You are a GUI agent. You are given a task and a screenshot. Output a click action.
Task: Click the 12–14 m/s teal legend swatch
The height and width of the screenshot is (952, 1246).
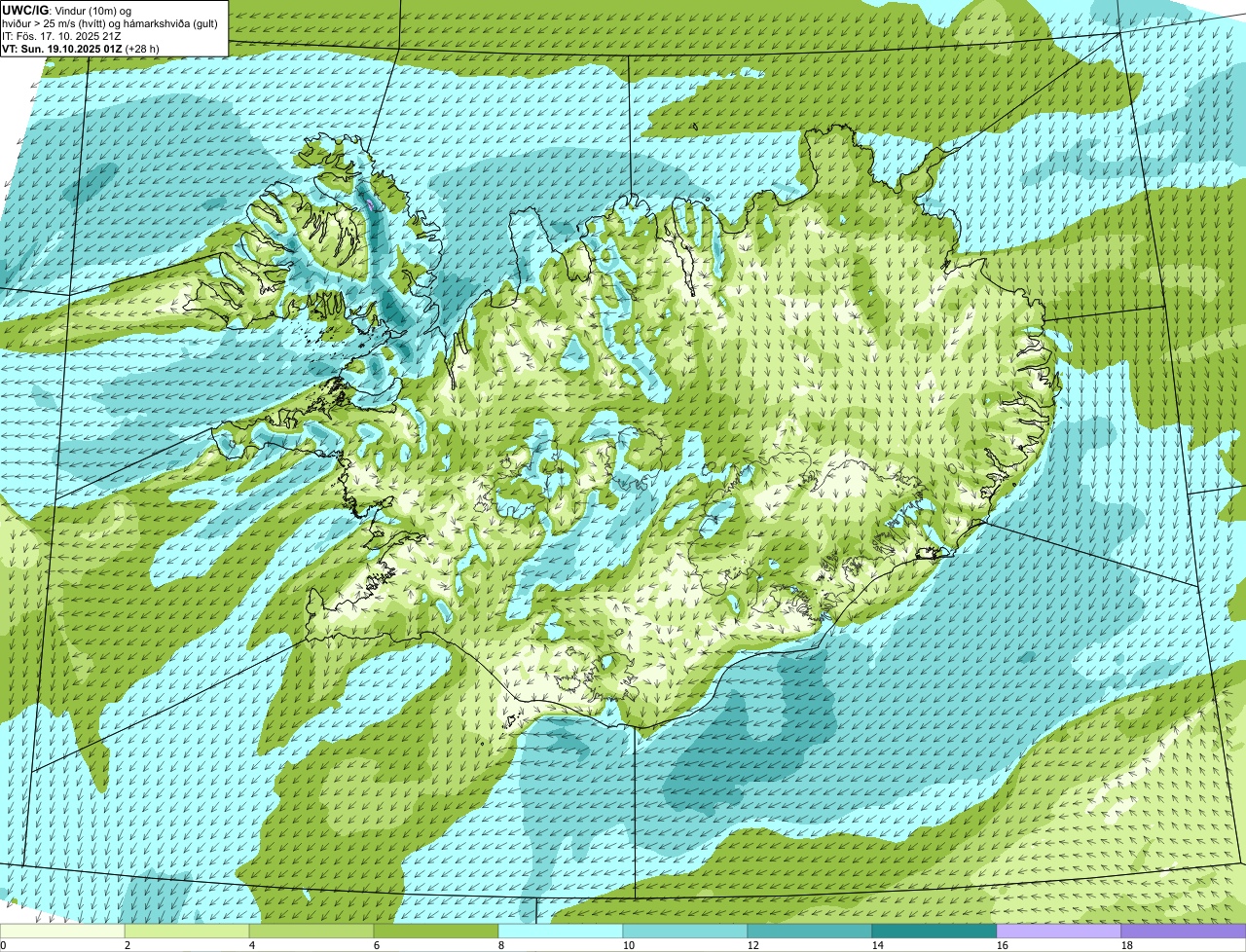coord(810,931)
